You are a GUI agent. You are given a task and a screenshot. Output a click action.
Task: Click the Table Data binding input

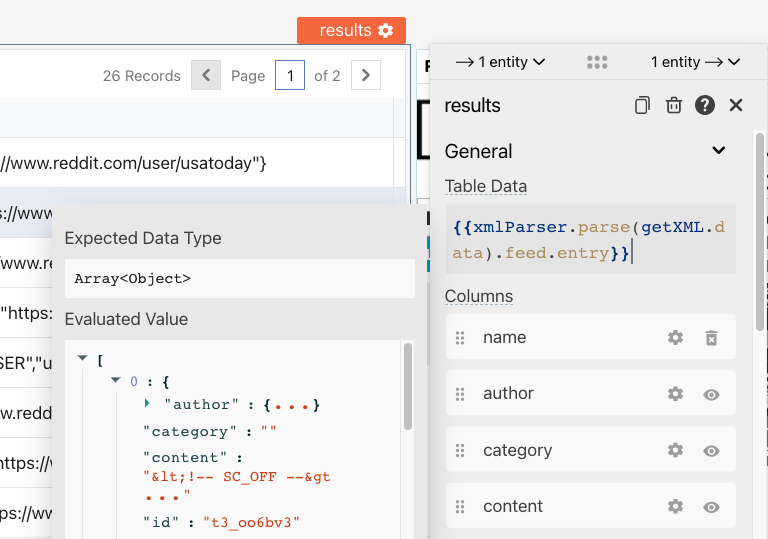click(x=590, y=241)
